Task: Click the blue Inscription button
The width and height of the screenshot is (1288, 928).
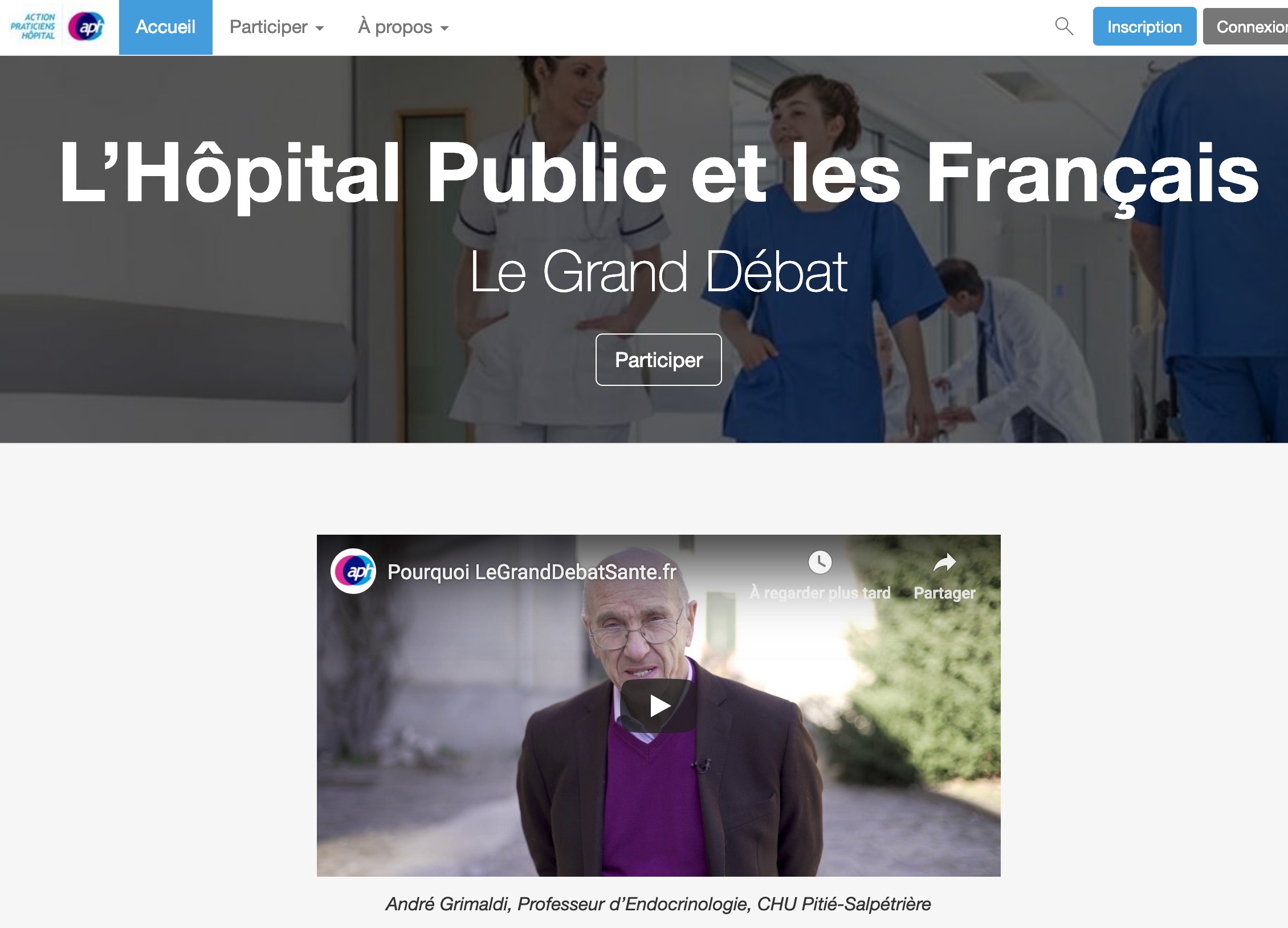Action: point(1144,27)
